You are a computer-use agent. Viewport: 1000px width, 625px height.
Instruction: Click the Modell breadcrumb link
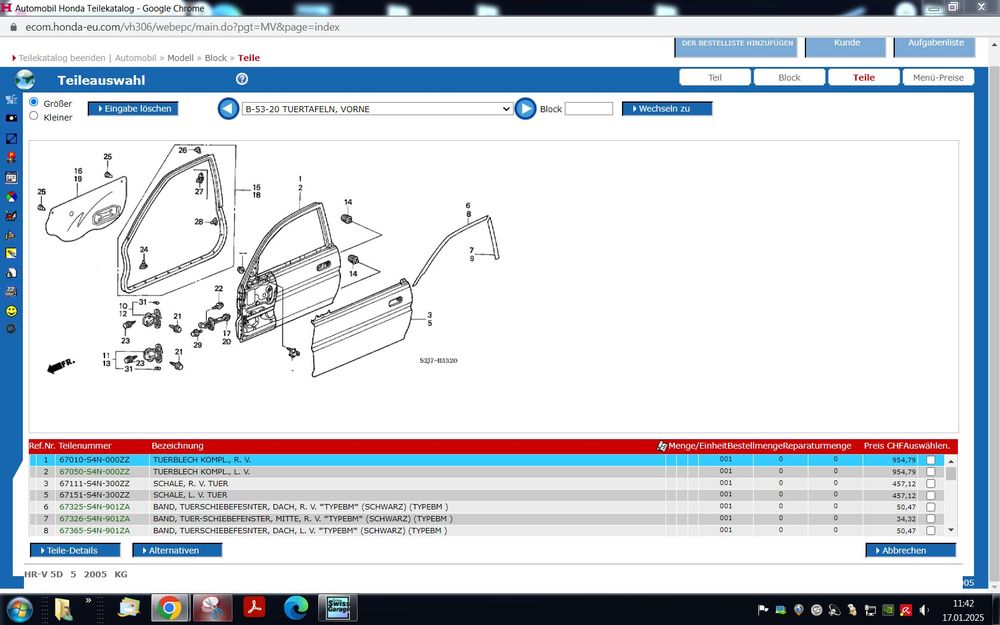180,58
